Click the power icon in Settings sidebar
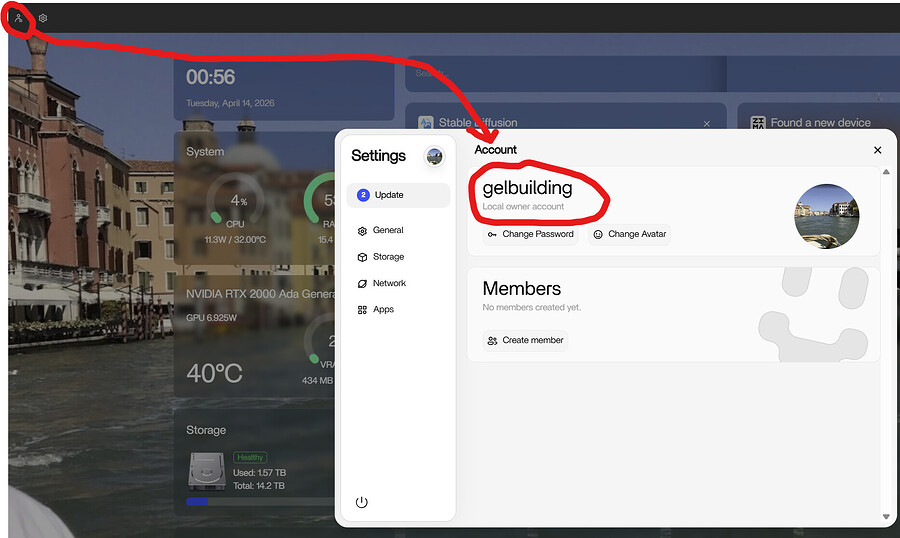Image resolution: width=900 pixels, height=538 pixels. coord(362,502)
